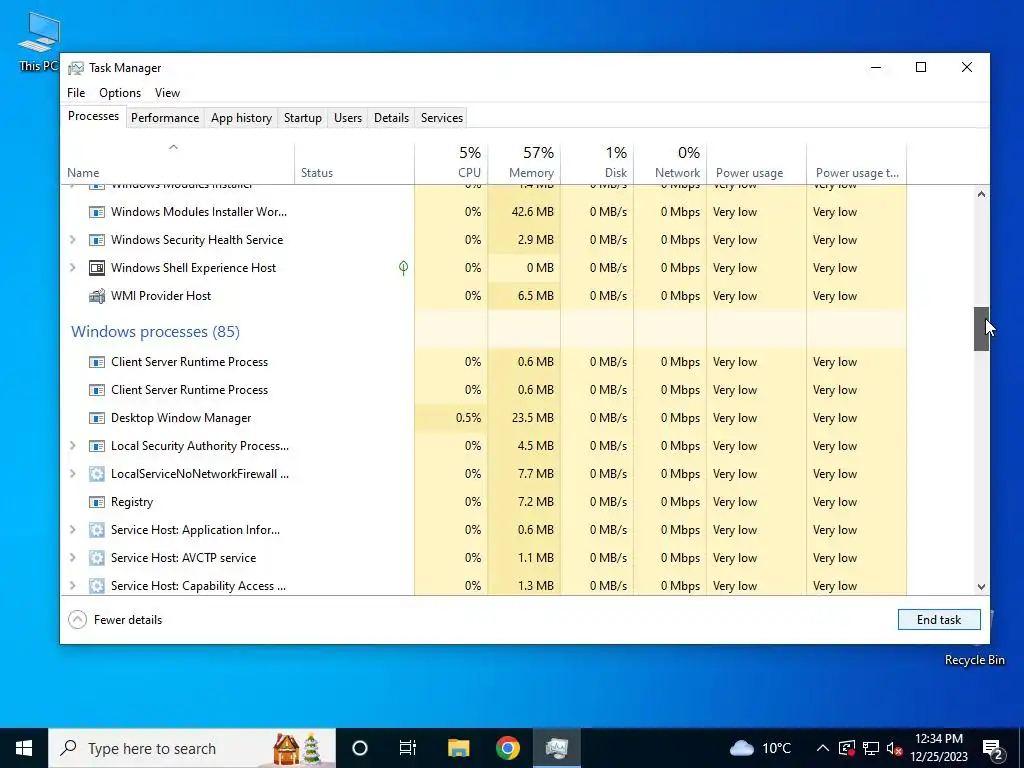Click the Service Host: AVCTP service gear icon
The width and height of the screenshot is (1024, 768).
click(97, 558)
